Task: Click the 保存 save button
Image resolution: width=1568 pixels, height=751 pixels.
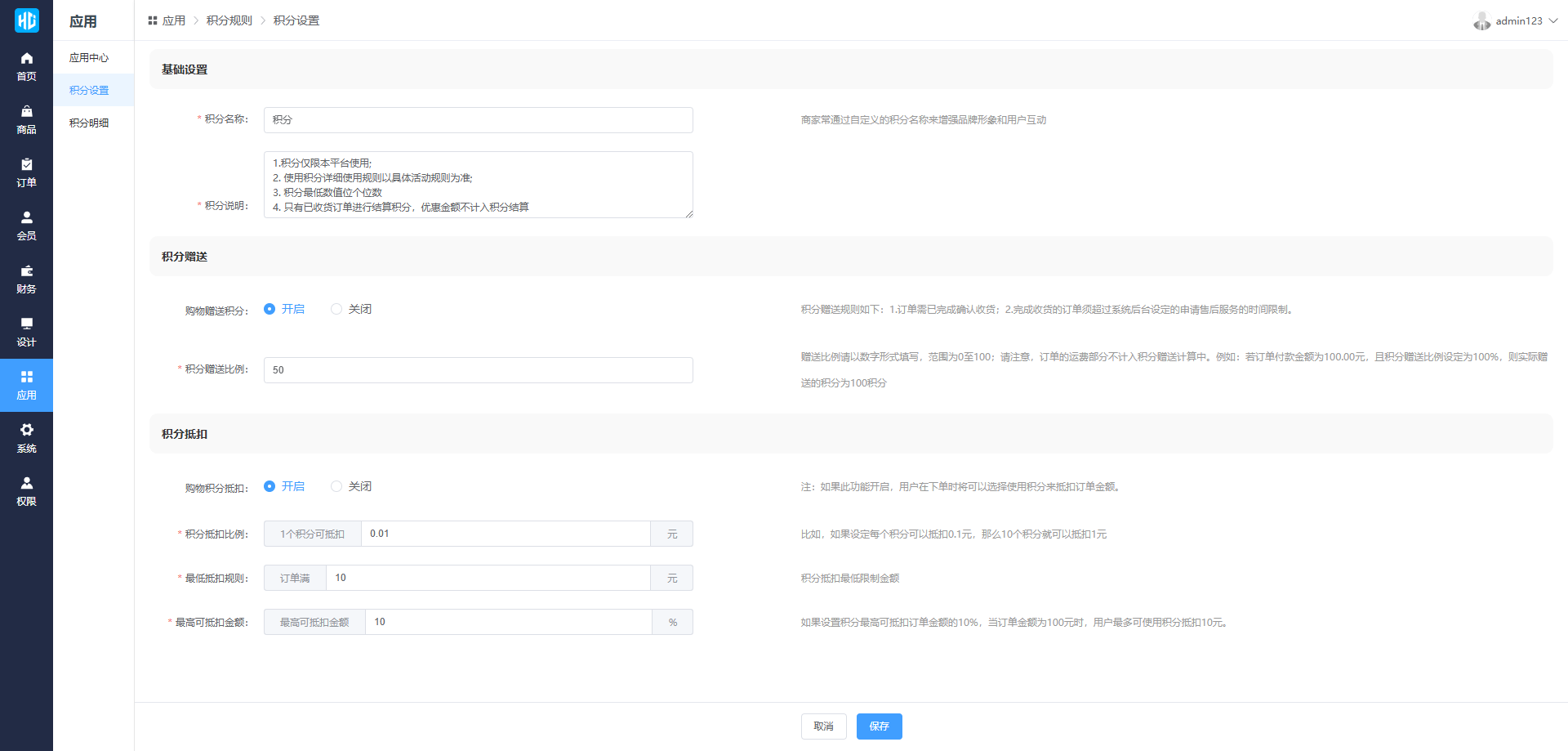Action: click(879, 726)
